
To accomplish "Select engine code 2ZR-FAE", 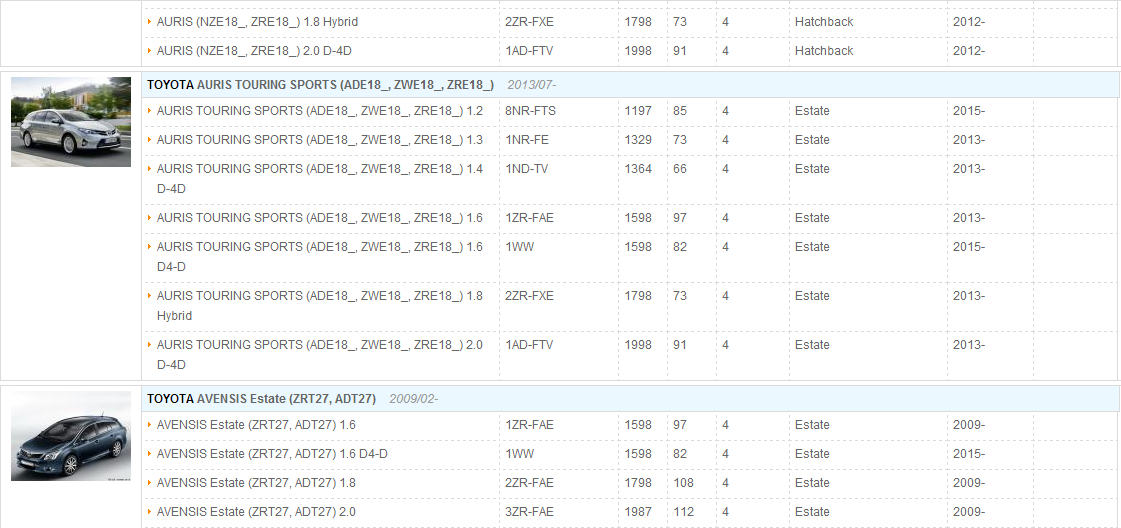I will [x=529, y=483].
